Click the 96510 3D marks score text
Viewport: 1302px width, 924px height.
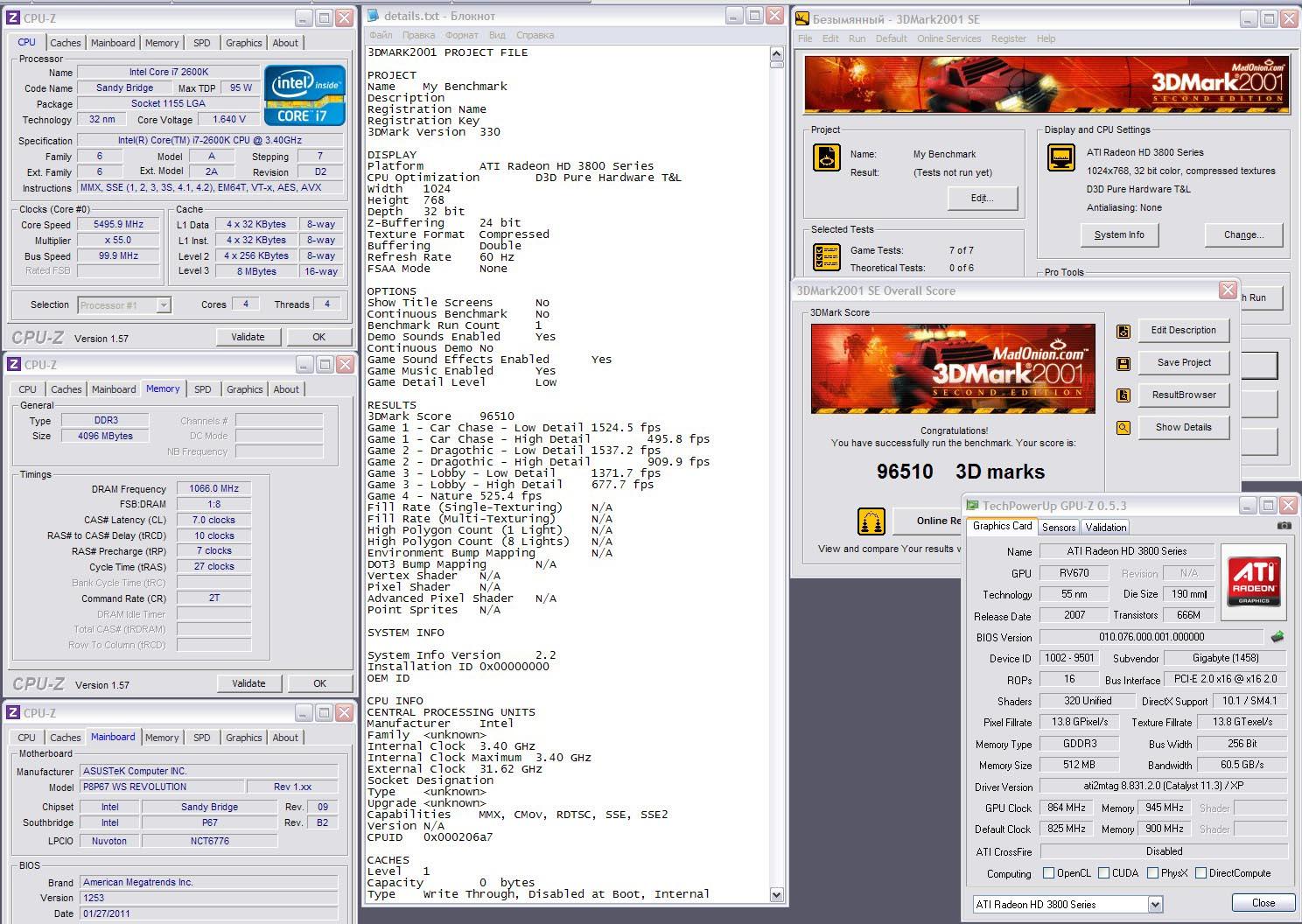point(961,472)
